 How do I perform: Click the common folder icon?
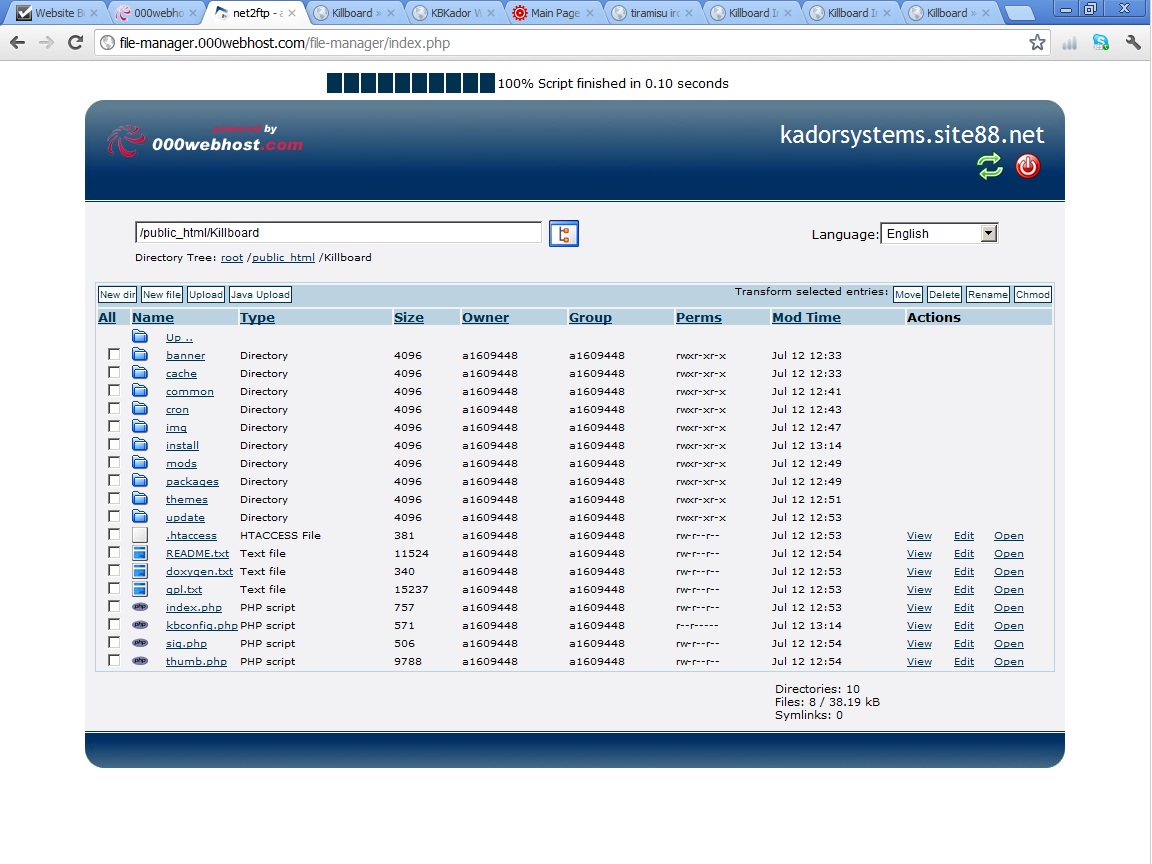click(x=140, y=391)
